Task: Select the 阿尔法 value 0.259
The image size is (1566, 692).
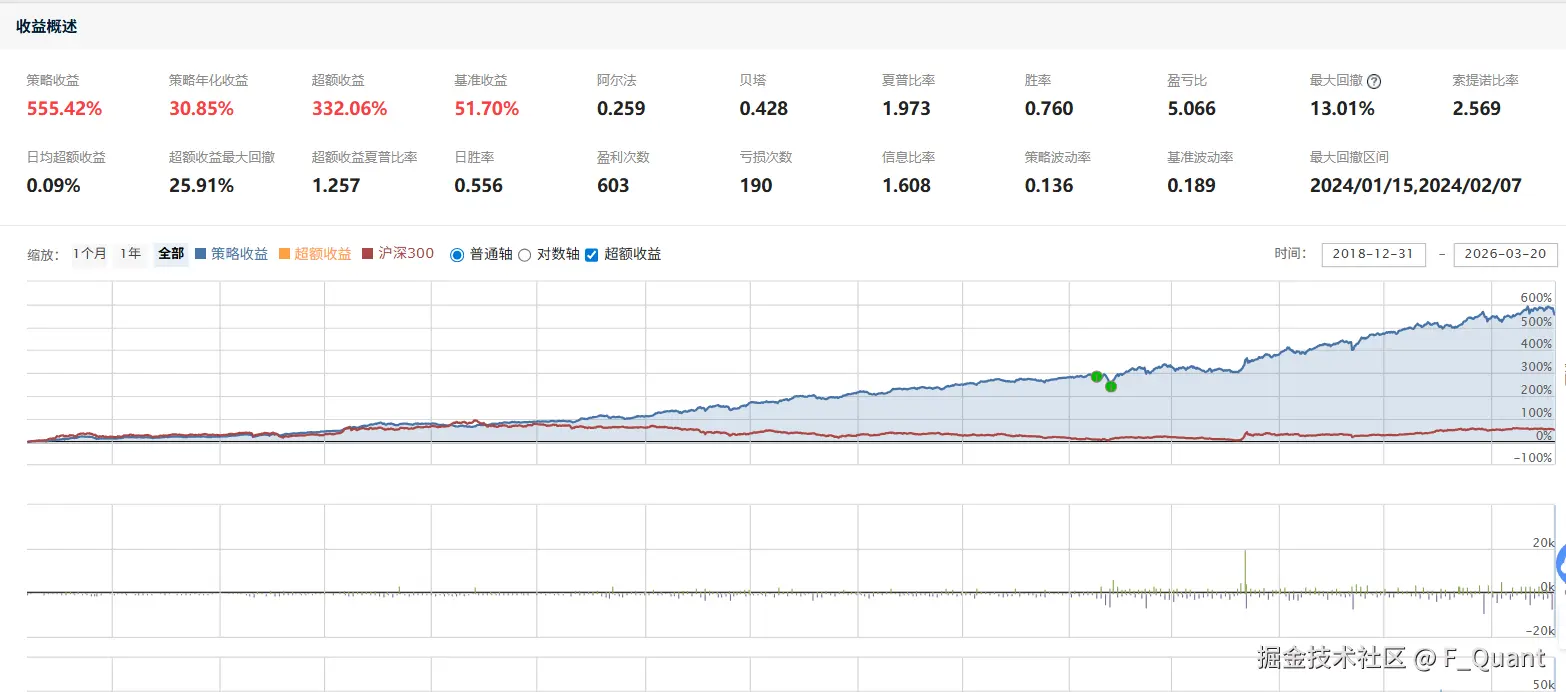Action: tap(621, 109)
